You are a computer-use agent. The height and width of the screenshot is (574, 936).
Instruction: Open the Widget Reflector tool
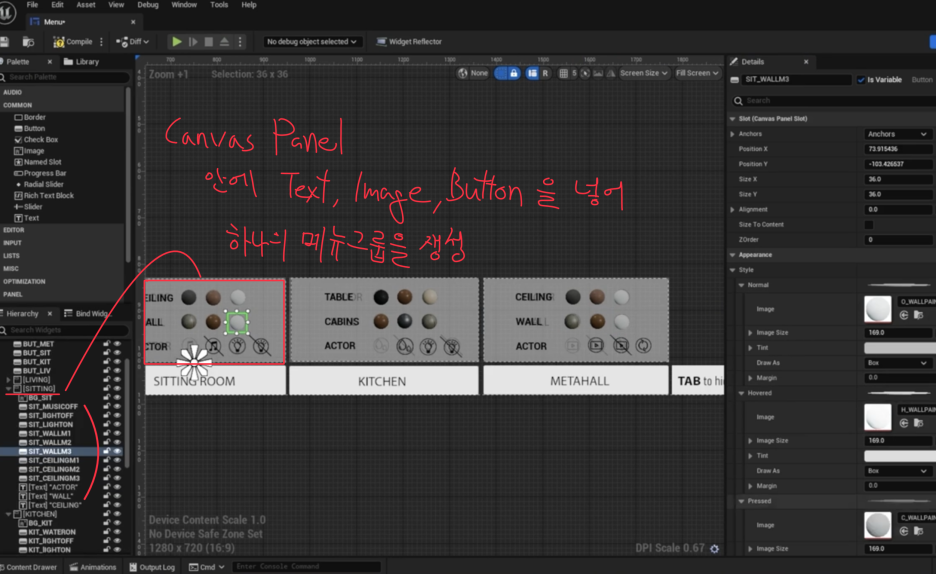tap(409, 42)
